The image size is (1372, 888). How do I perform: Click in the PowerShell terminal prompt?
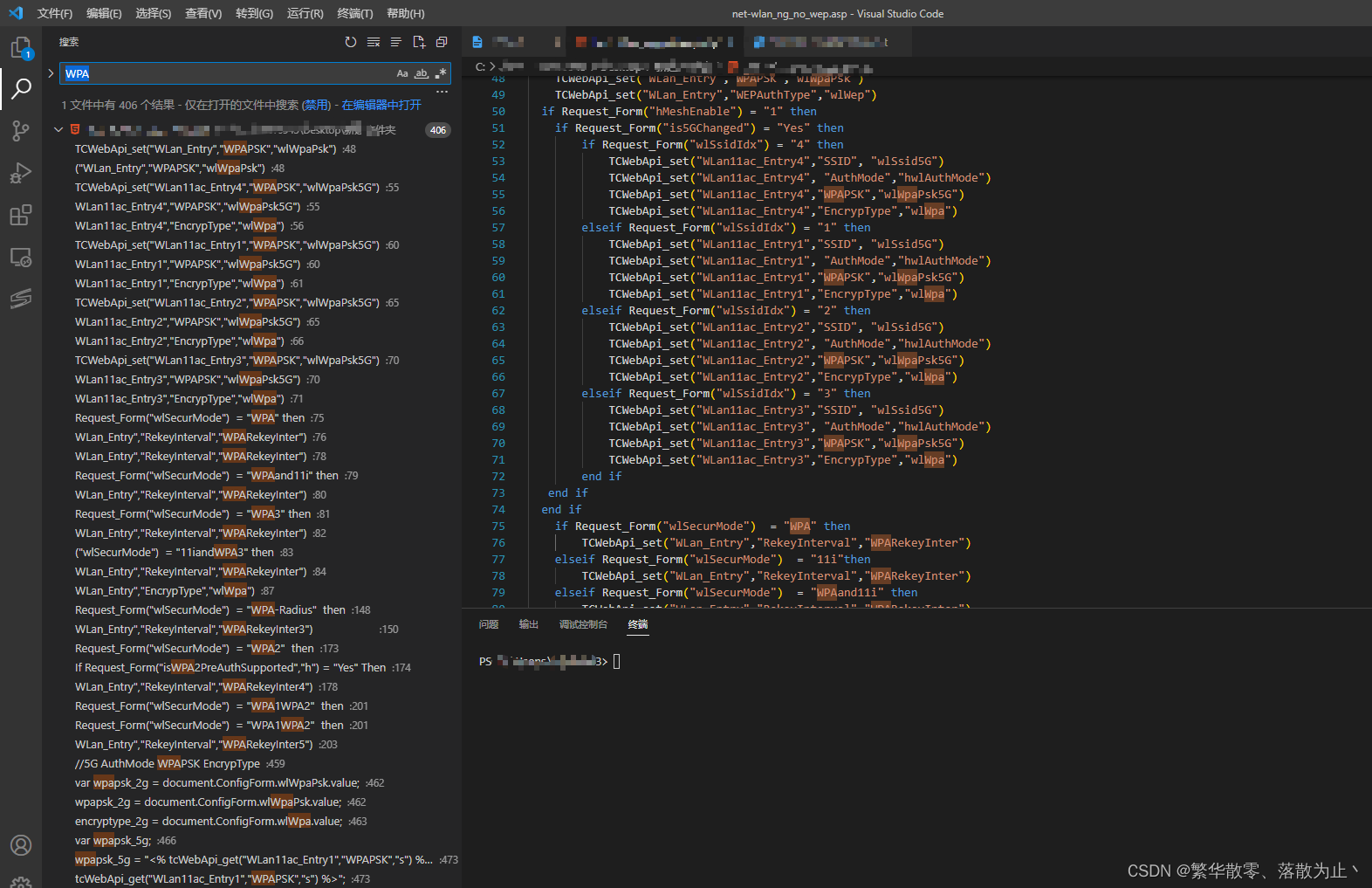tap(616, 661)
